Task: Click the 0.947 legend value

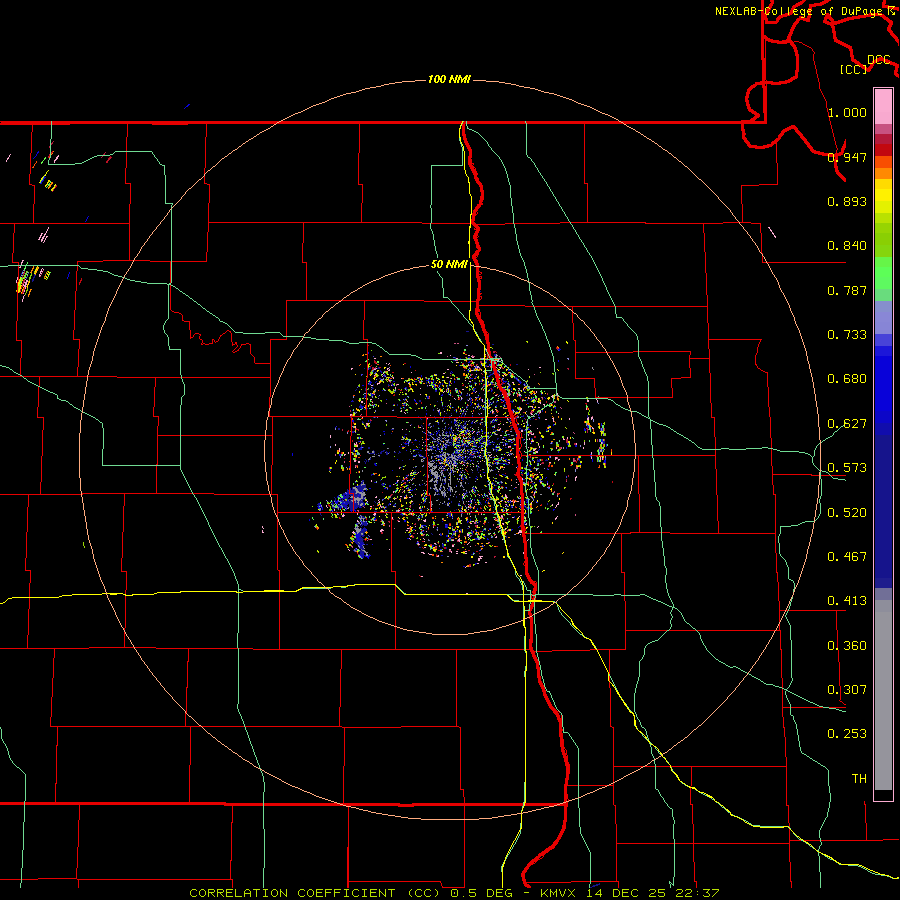Action: (x=847, y=157)
